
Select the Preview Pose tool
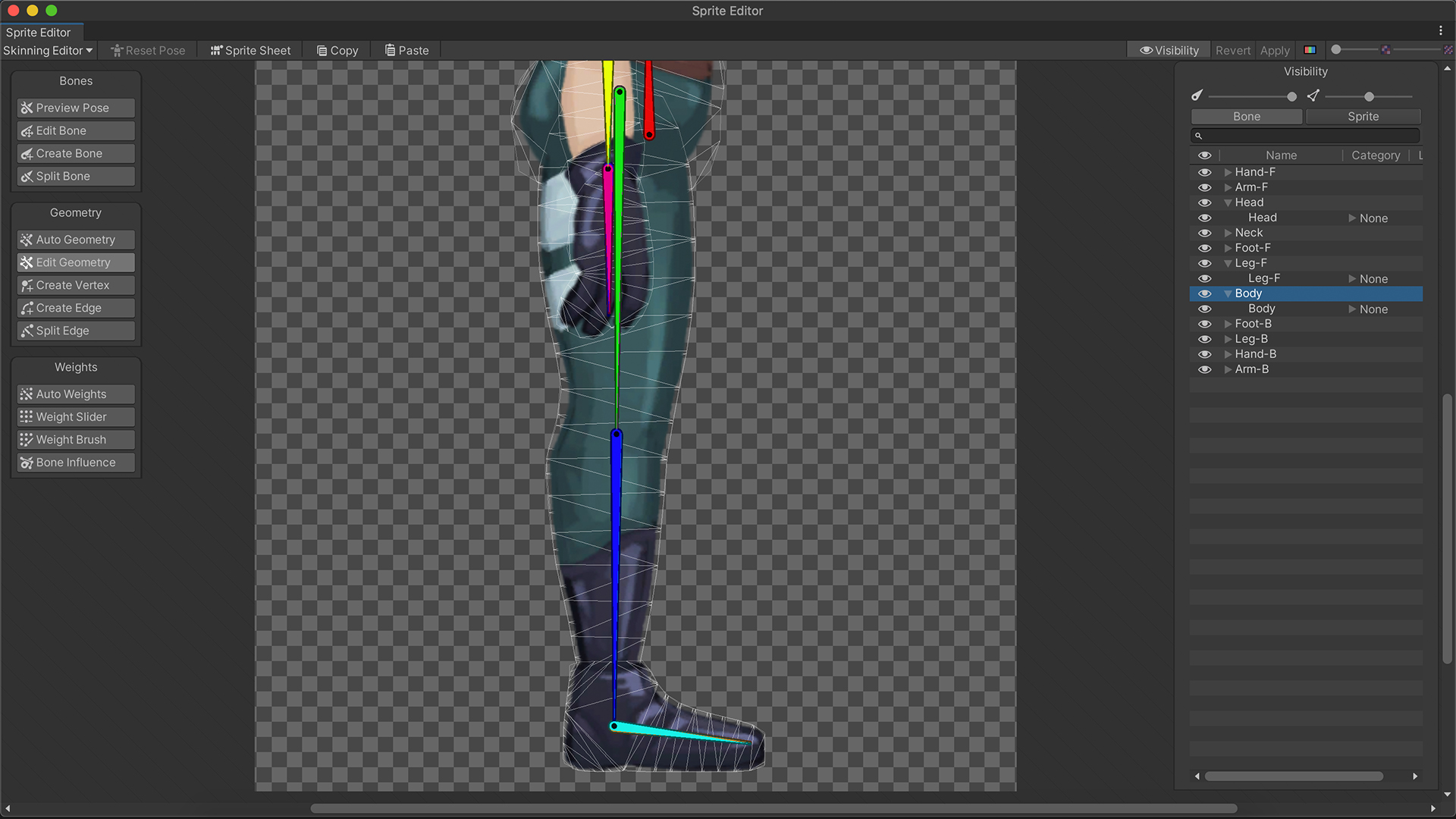(x=74, y=108)
